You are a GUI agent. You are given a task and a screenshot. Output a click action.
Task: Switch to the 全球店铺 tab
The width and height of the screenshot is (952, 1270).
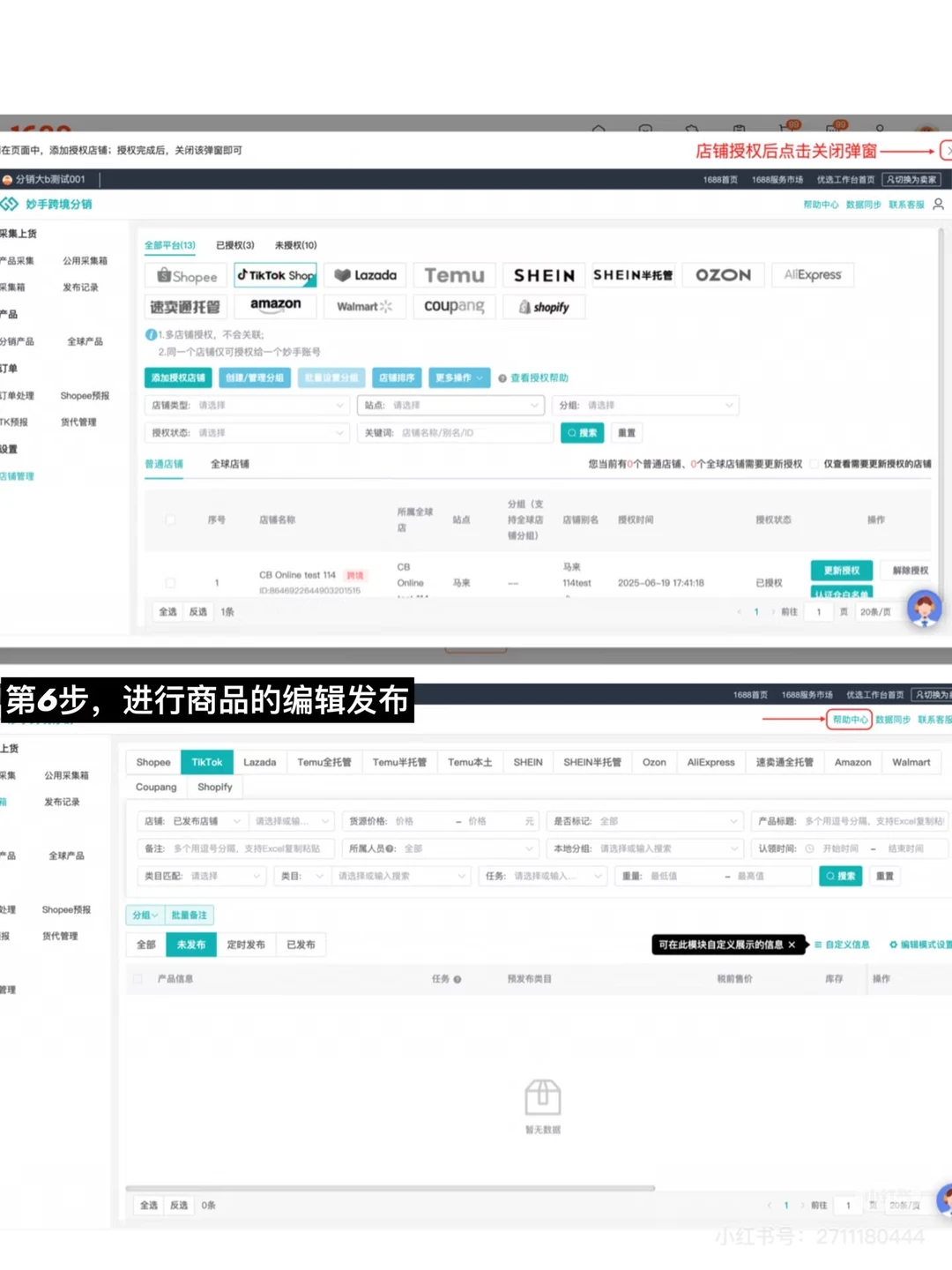click(230, 464)
